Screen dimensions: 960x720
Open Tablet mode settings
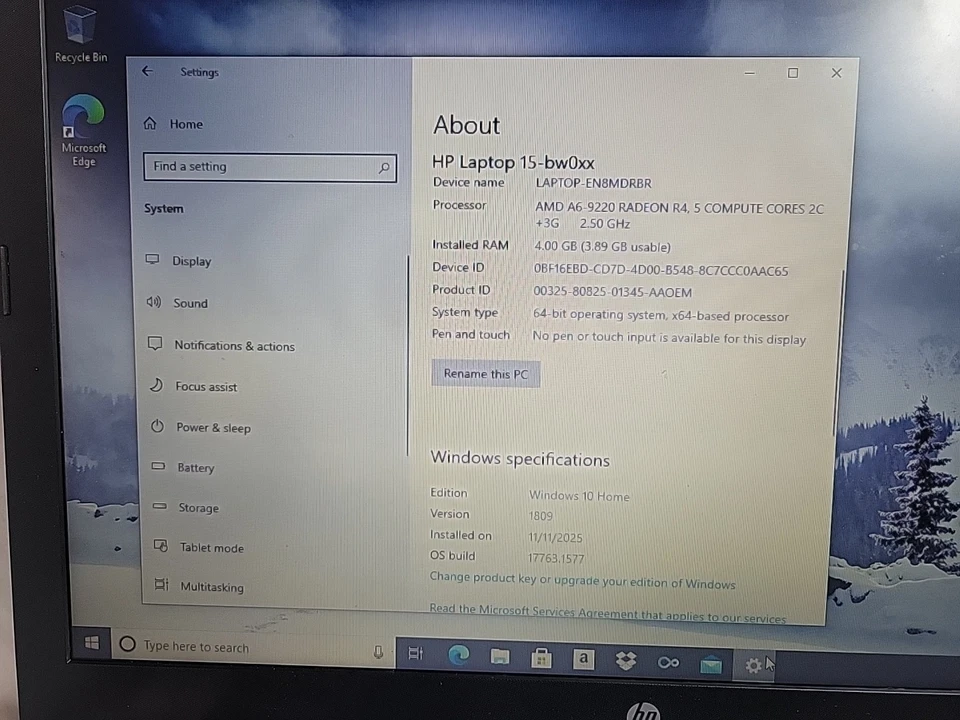(x=211, y=547)
